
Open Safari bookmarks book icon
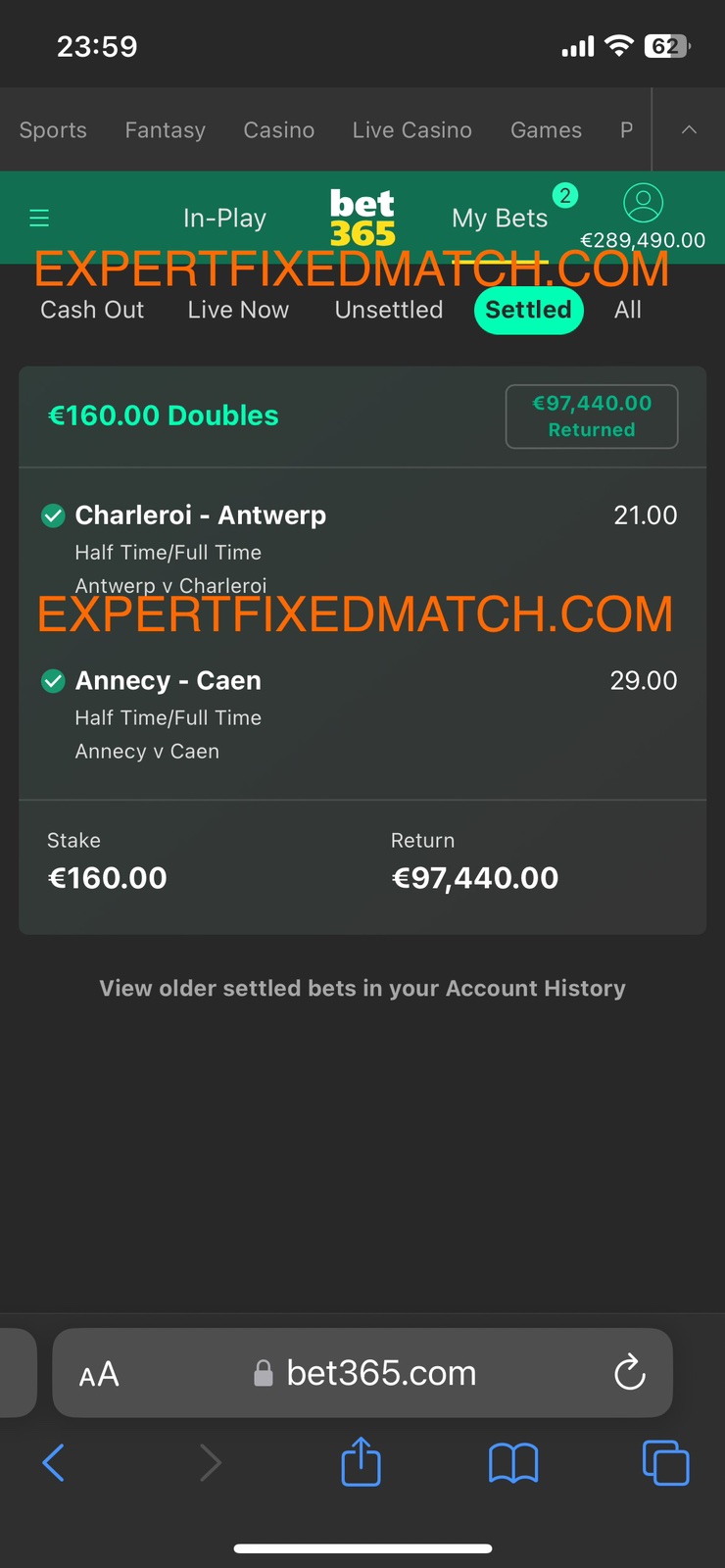513,1463
